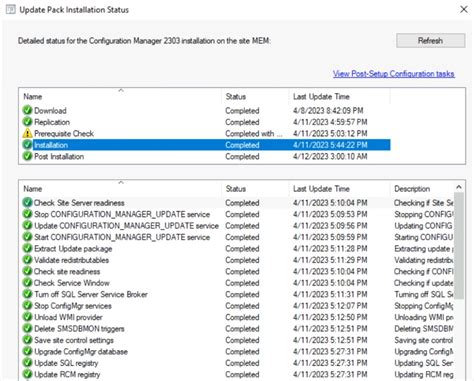The image size is (474, 381).
Task: Click check icon beside Delete SMSDBMON triggers
Action: tap(27, 328)
